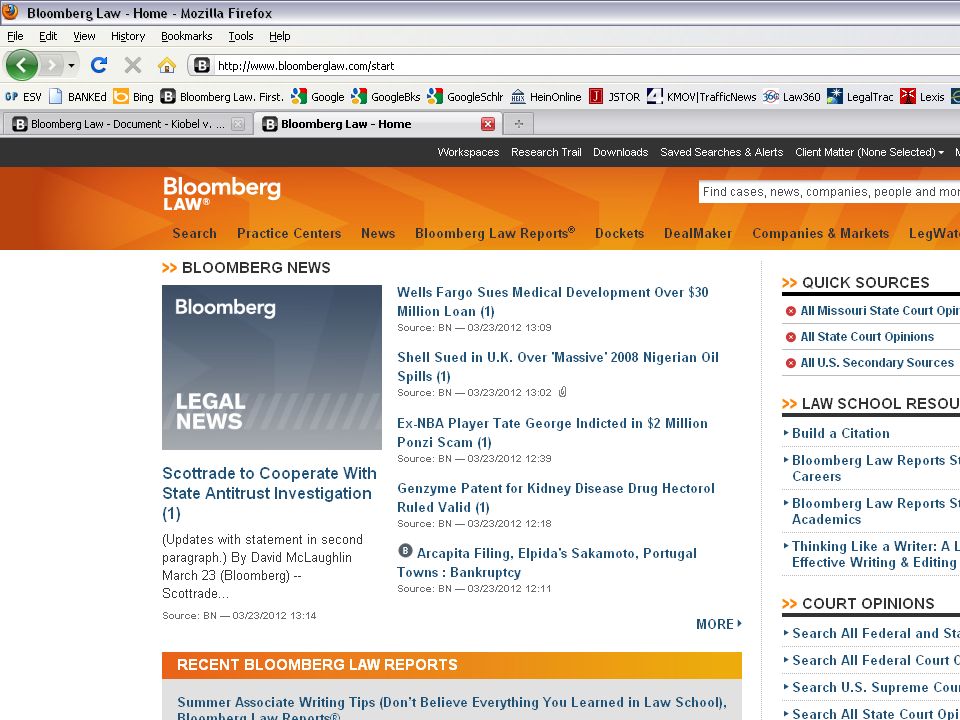Open the Google bookmark
This screenshot has width=960, height=720.
tap(318, 97)
